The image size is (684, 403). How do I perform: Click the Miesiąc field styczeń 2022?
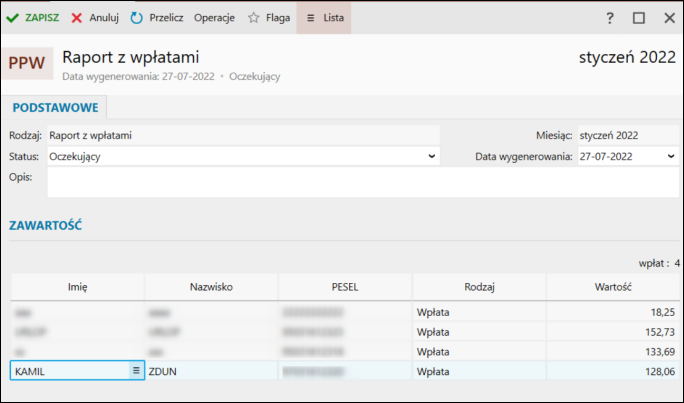(628, 135)
